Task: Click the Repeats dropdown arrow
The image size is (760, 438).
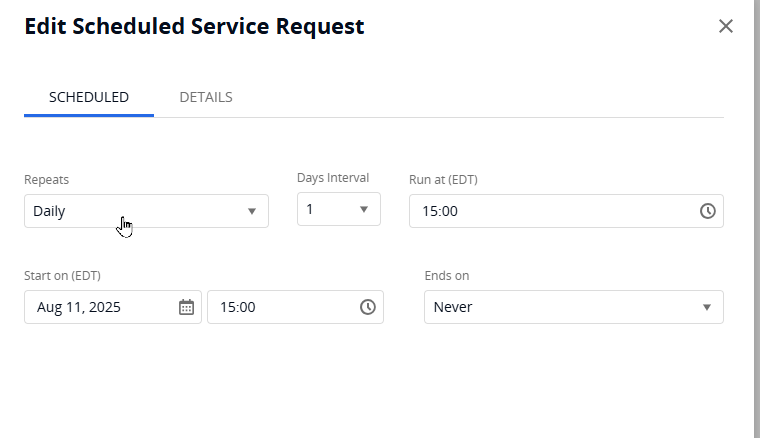Action: click(252, 211)
